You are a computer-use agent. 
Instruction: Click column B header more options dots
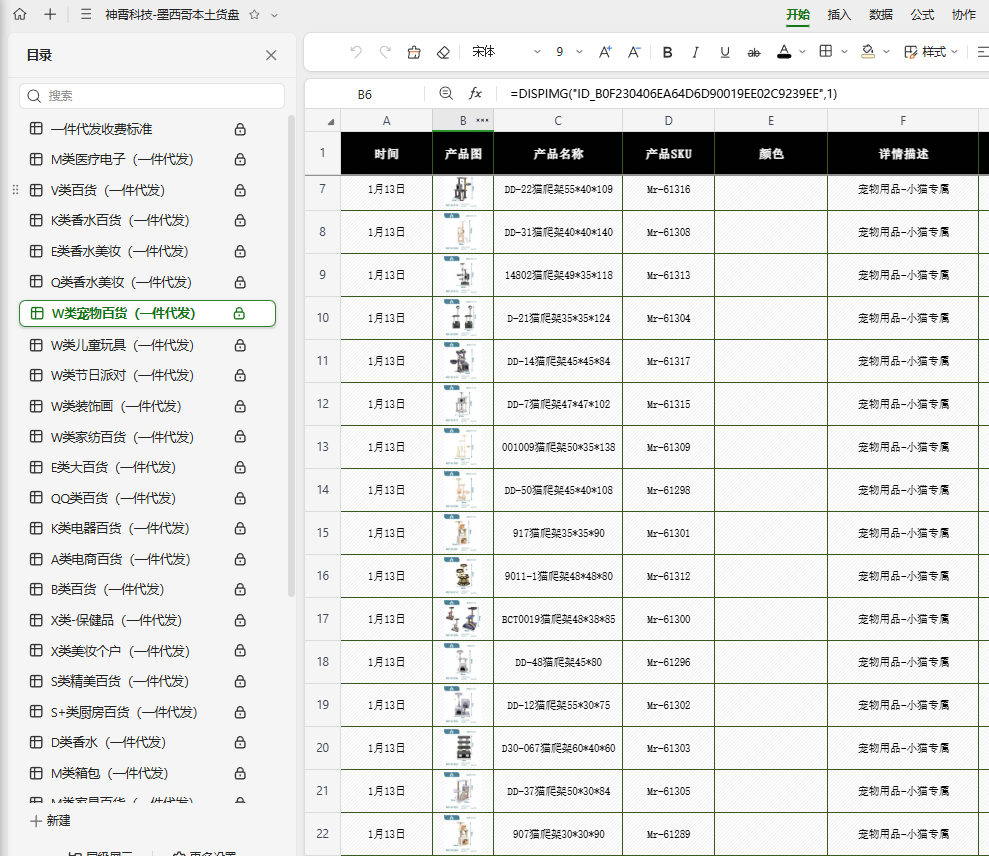(x=483, y=120)
